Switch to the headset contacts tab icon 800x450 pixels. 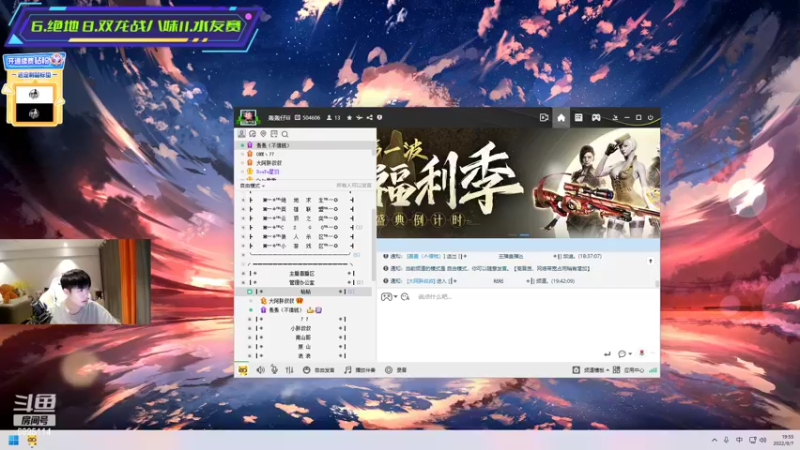253,134
